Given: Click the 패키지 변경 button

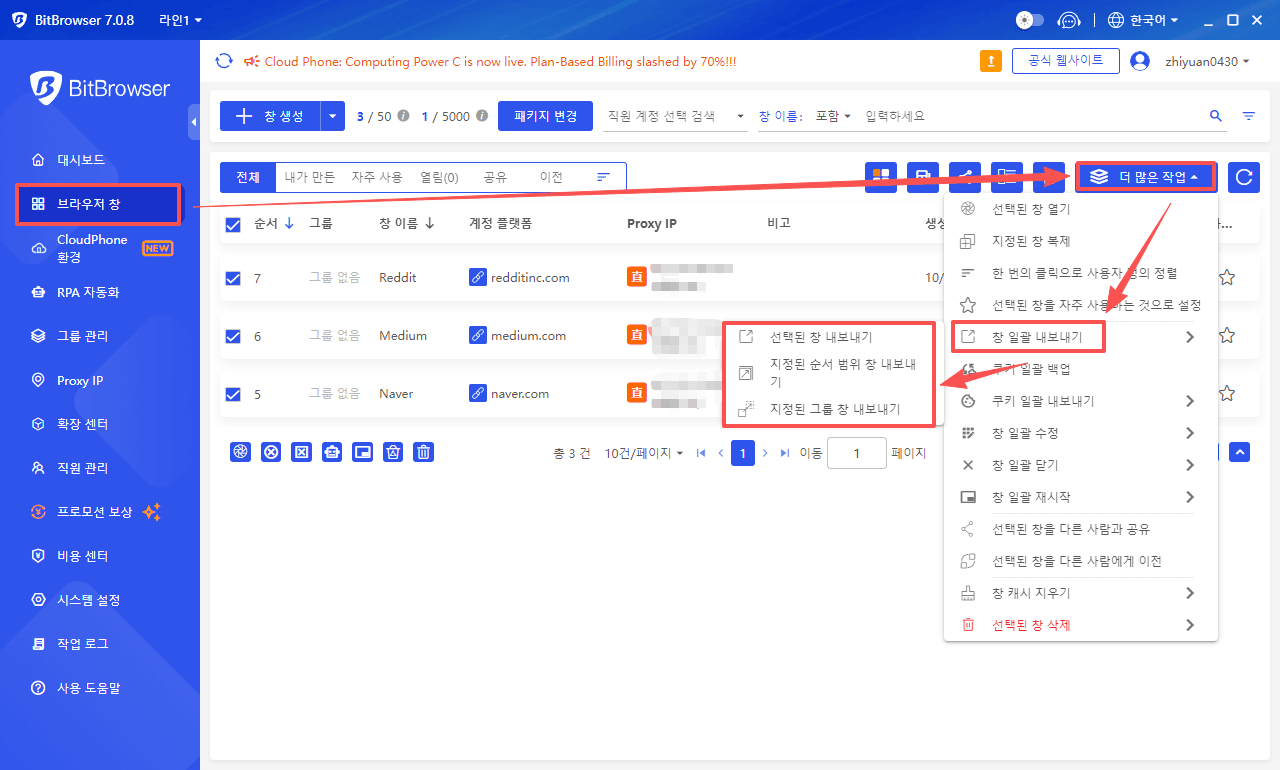Looking at the screenshot, I should pyautogui.click(x=545, y=116).
